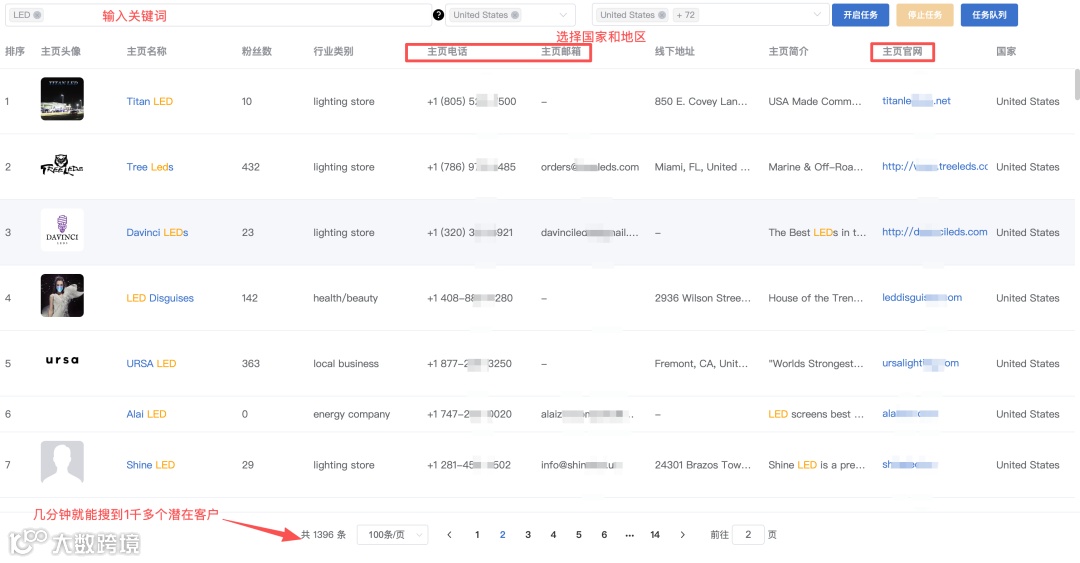Screen dimensions: 1080x563
Task: Click Shine LED address 24301 Brazos Town
Action: click(703, 465)
